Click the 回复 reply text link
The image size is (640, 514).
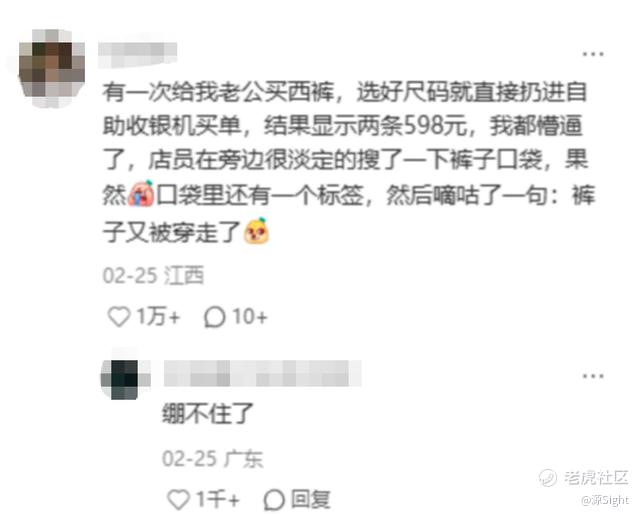coord(311,499)
